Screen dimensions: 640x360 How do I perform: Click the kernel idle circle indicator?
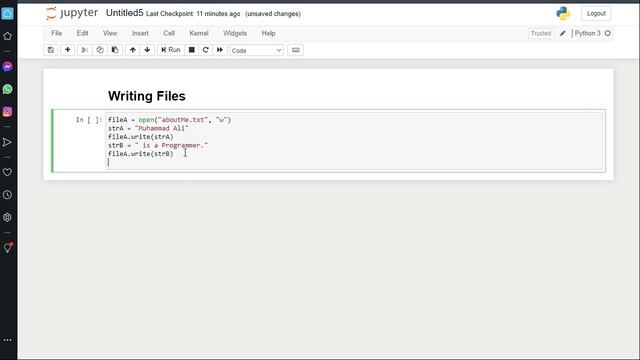pos(608,33)
